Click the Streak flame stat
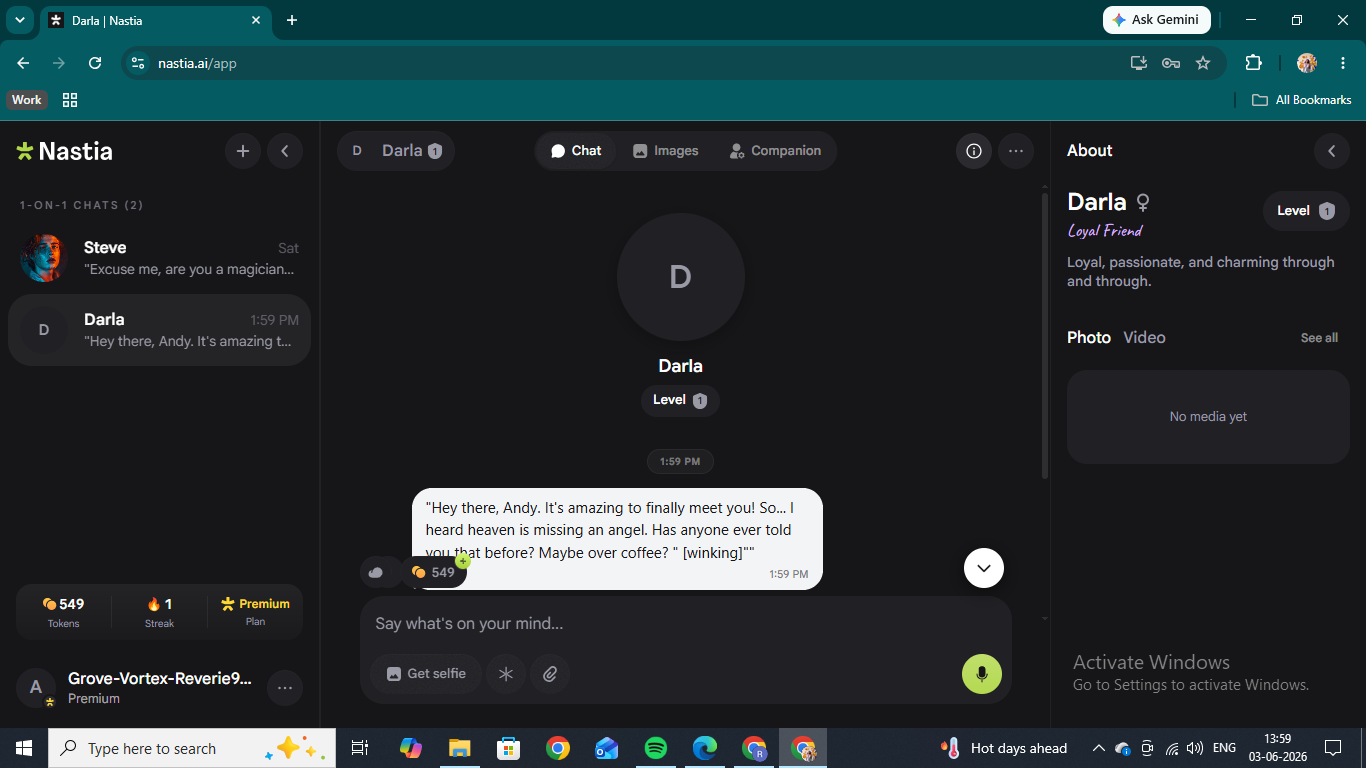The width and height of the screenshot is (1366, 768). tap(160, 612)
